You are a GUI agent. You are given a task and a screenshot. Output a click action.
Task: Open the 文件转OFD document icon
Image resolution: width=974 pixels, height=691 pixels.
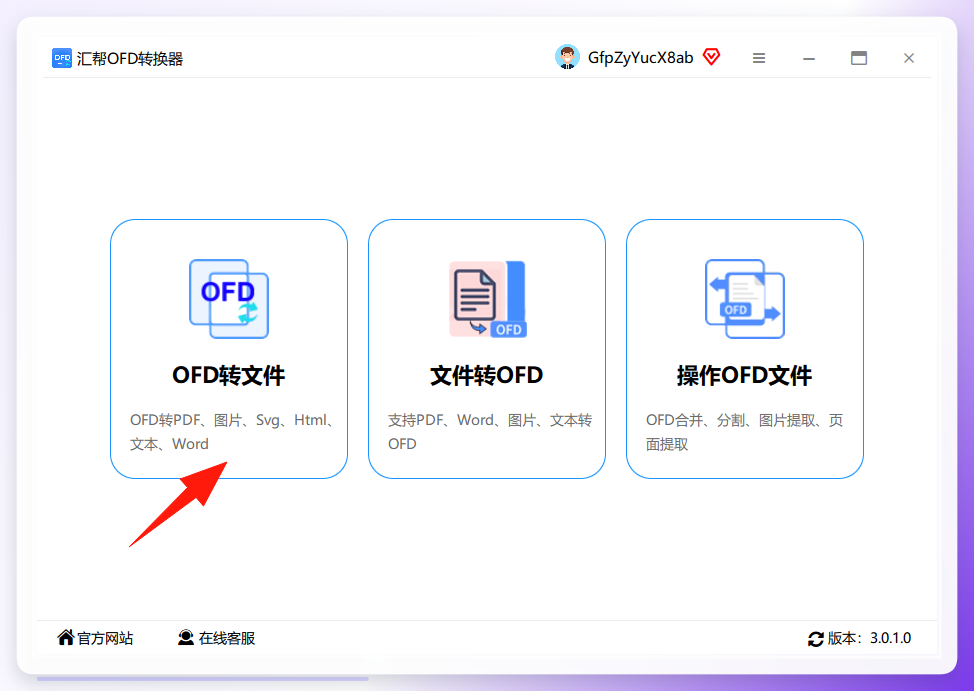pyautogui.click(x=488, y=299)
